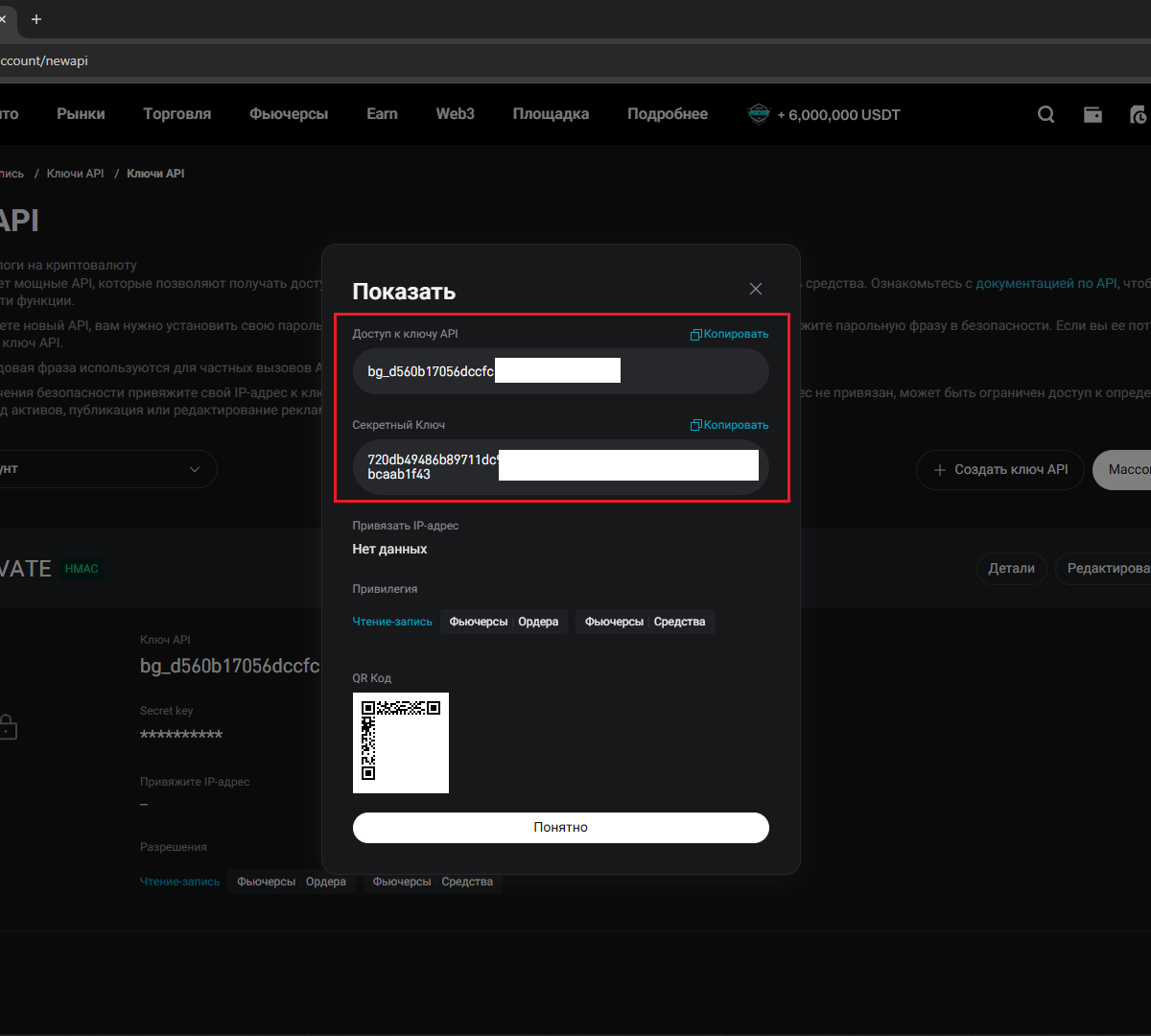
Task: Click the HMAC tag
Action: coord(82,569)
